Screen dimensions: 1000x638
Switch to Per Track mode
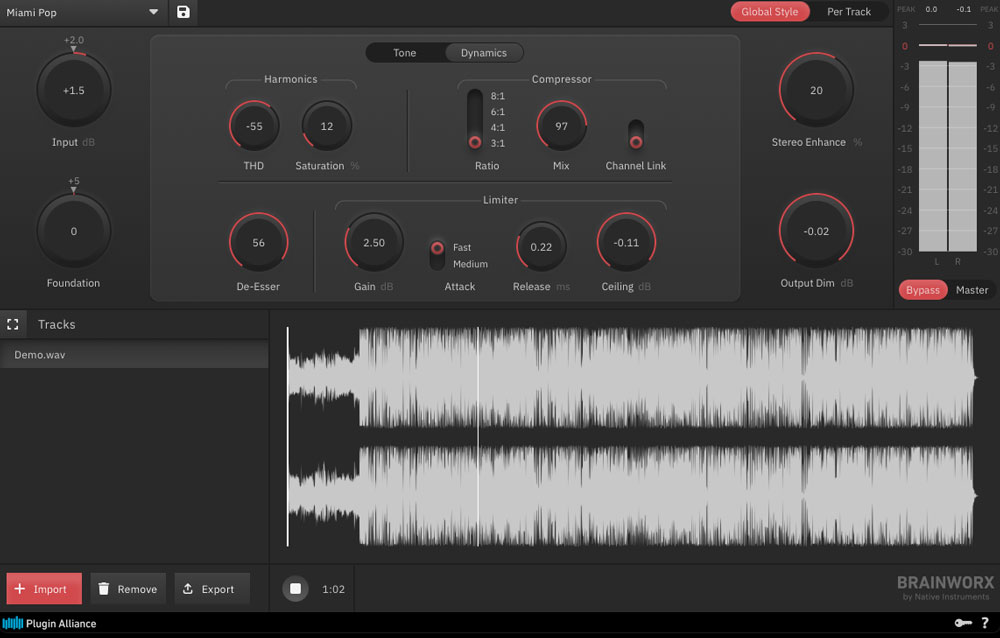pos(849,11)
